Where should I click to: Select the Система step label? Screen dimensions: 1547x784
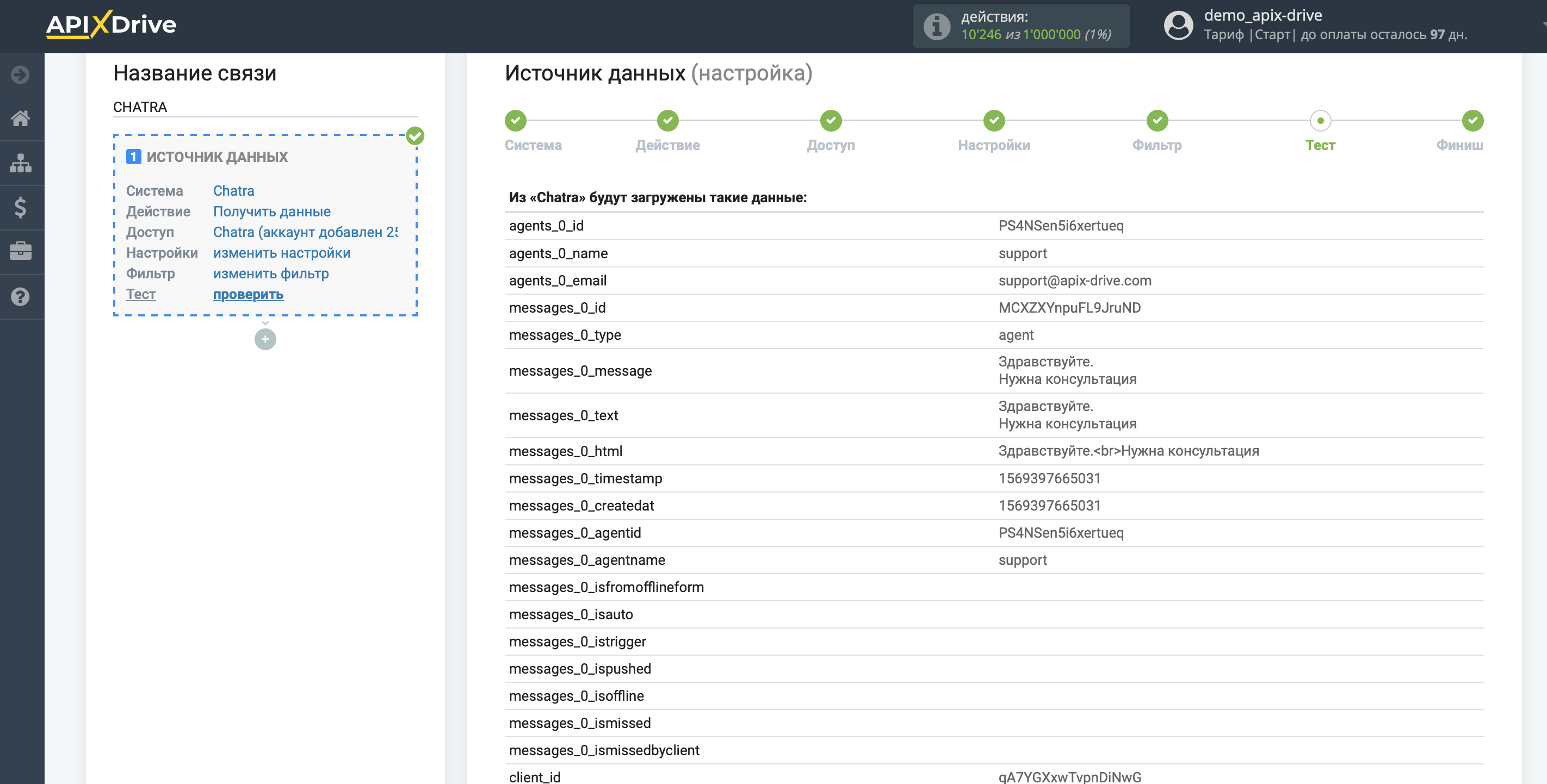pos(533,145)
